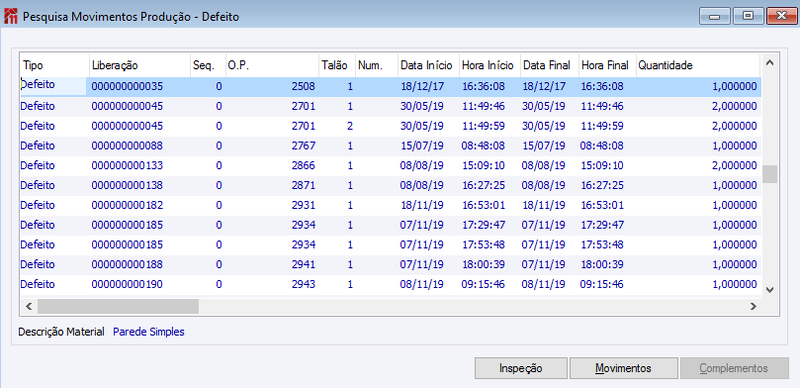
Task: Click the vertical scrollbar down arrow
Action: point(770,289)
